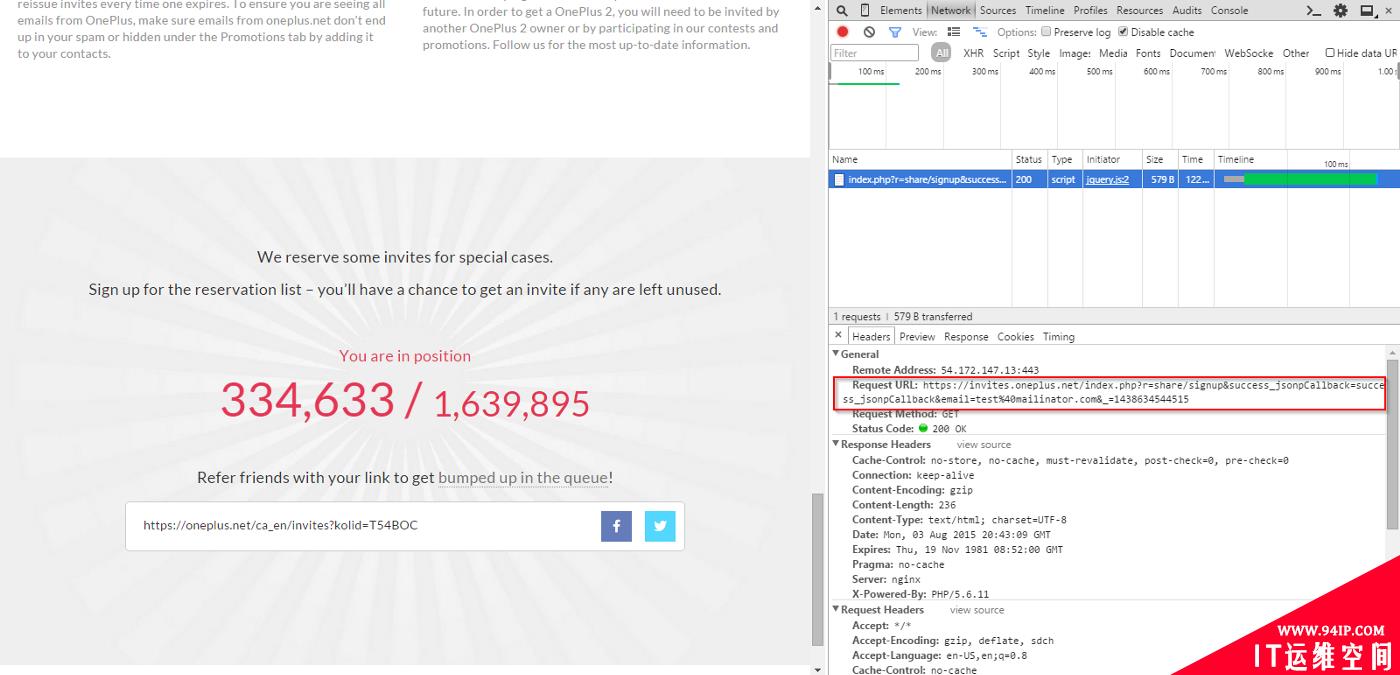1400x675 pixels.
Task: Toggle device mode phone icon
Action: click(x=865, y=10)
